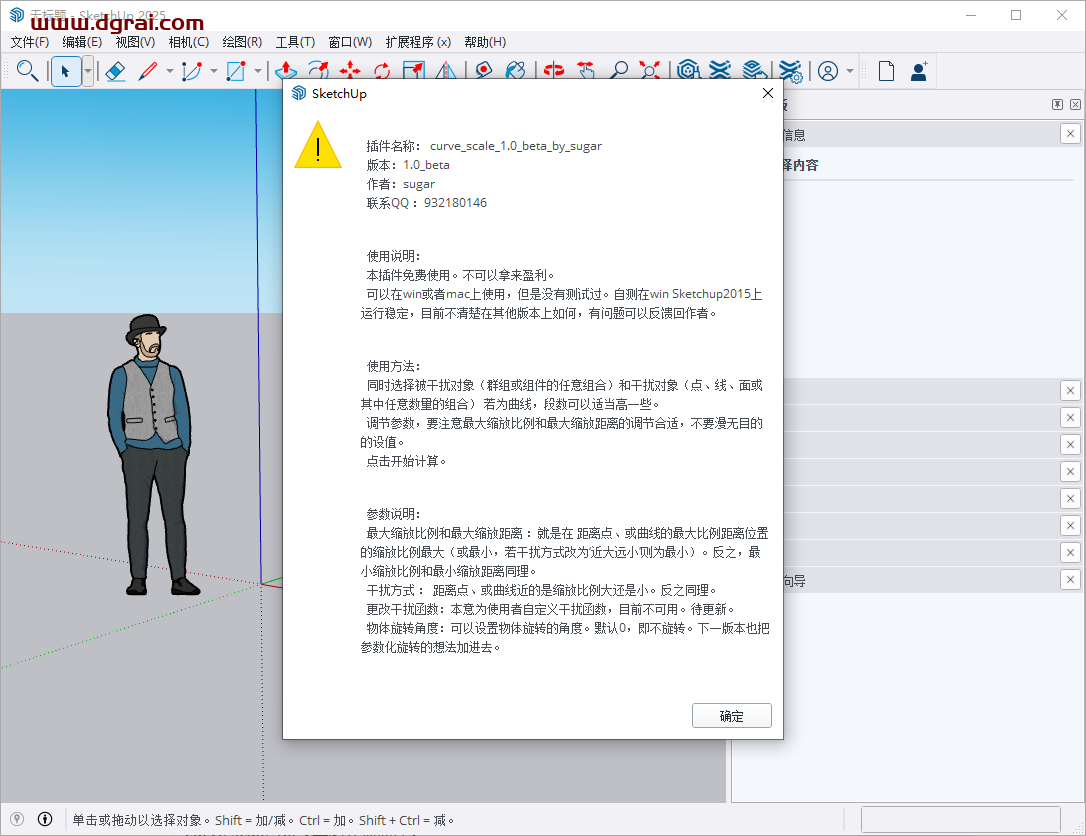Confirm dialog with 确定 button
1086x836 pixels.
pos(731,716)
